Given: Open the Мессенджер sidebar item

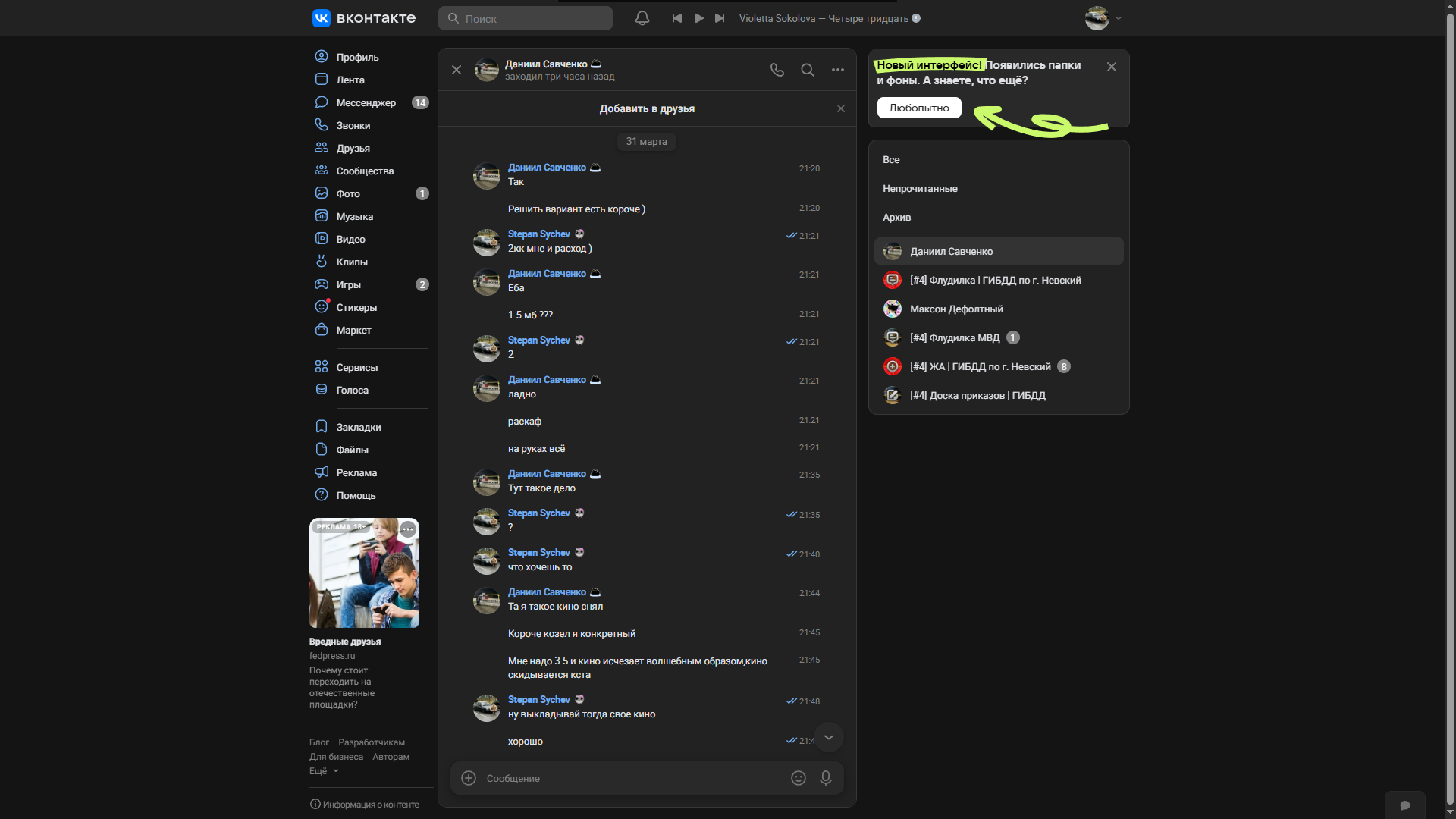Looking at the screenshot, I should (366, 102).
